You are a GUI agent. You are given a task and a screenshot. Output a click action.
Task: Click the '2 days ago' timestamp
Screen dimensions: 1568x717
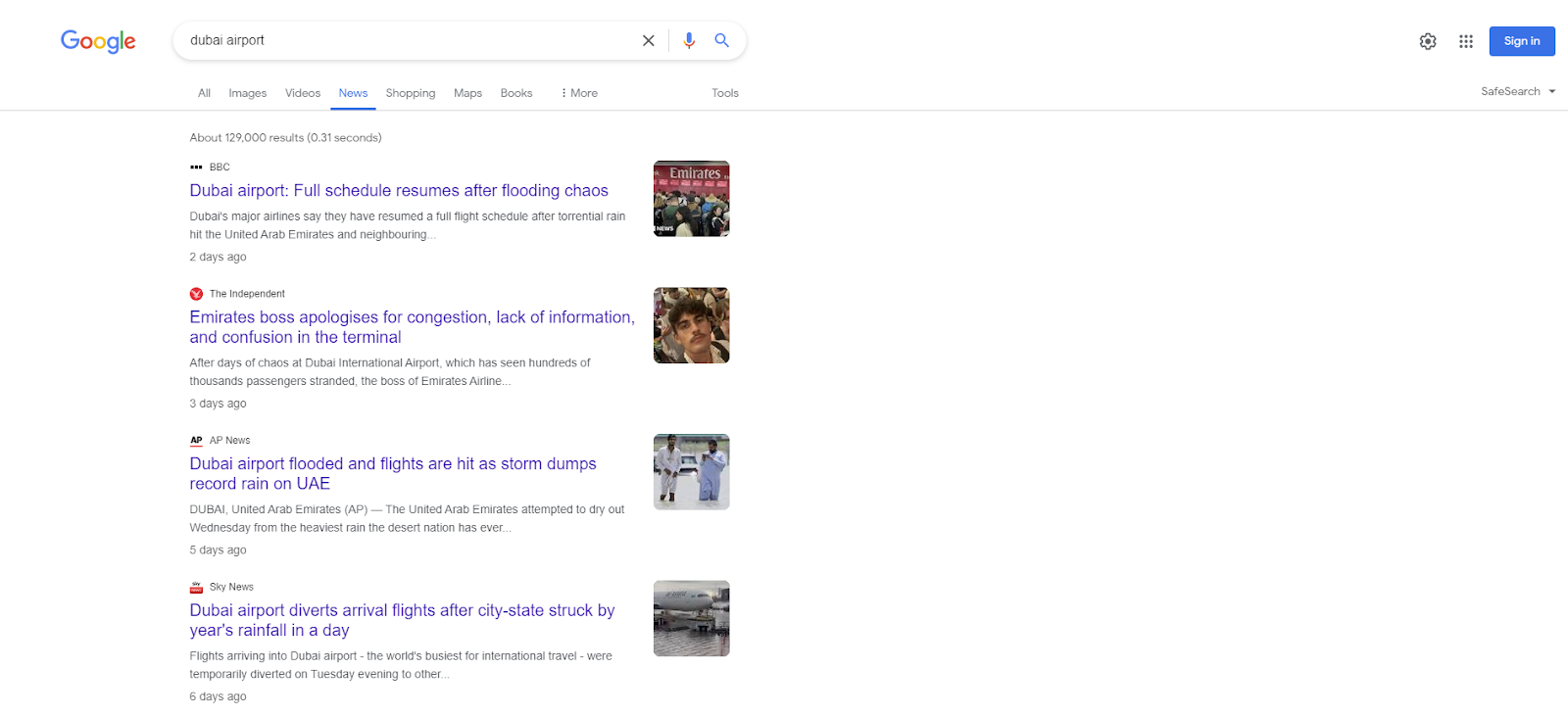click(218, 257)
